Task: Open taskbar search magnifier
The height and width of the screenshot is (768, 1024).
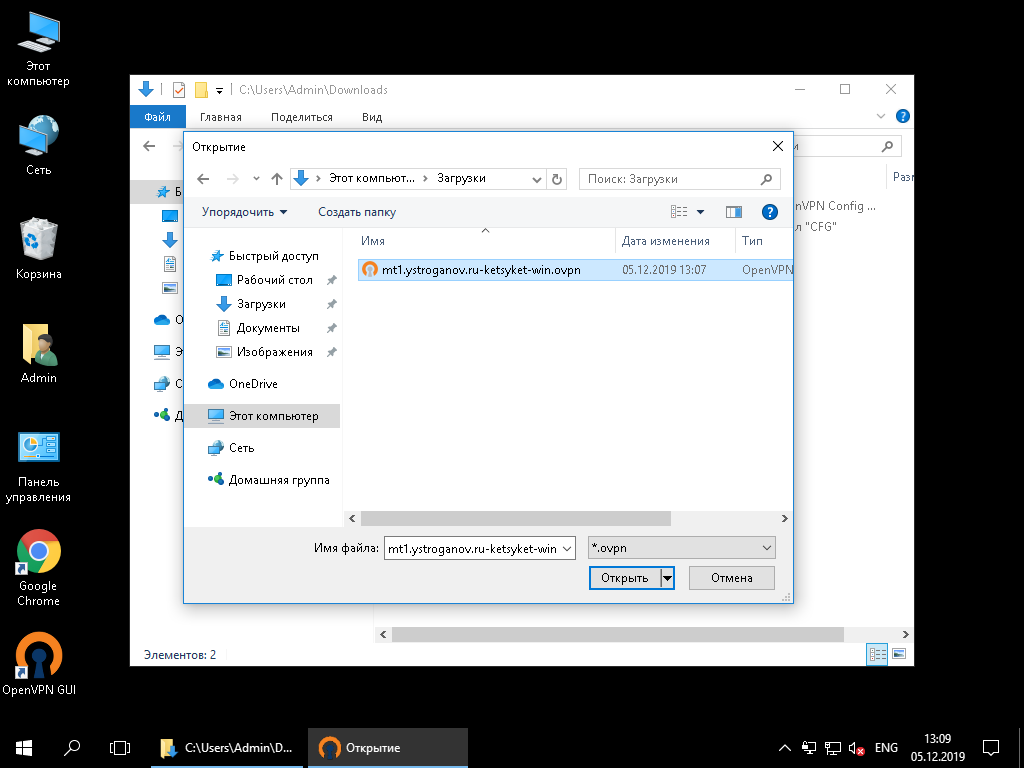Action: 72,748
